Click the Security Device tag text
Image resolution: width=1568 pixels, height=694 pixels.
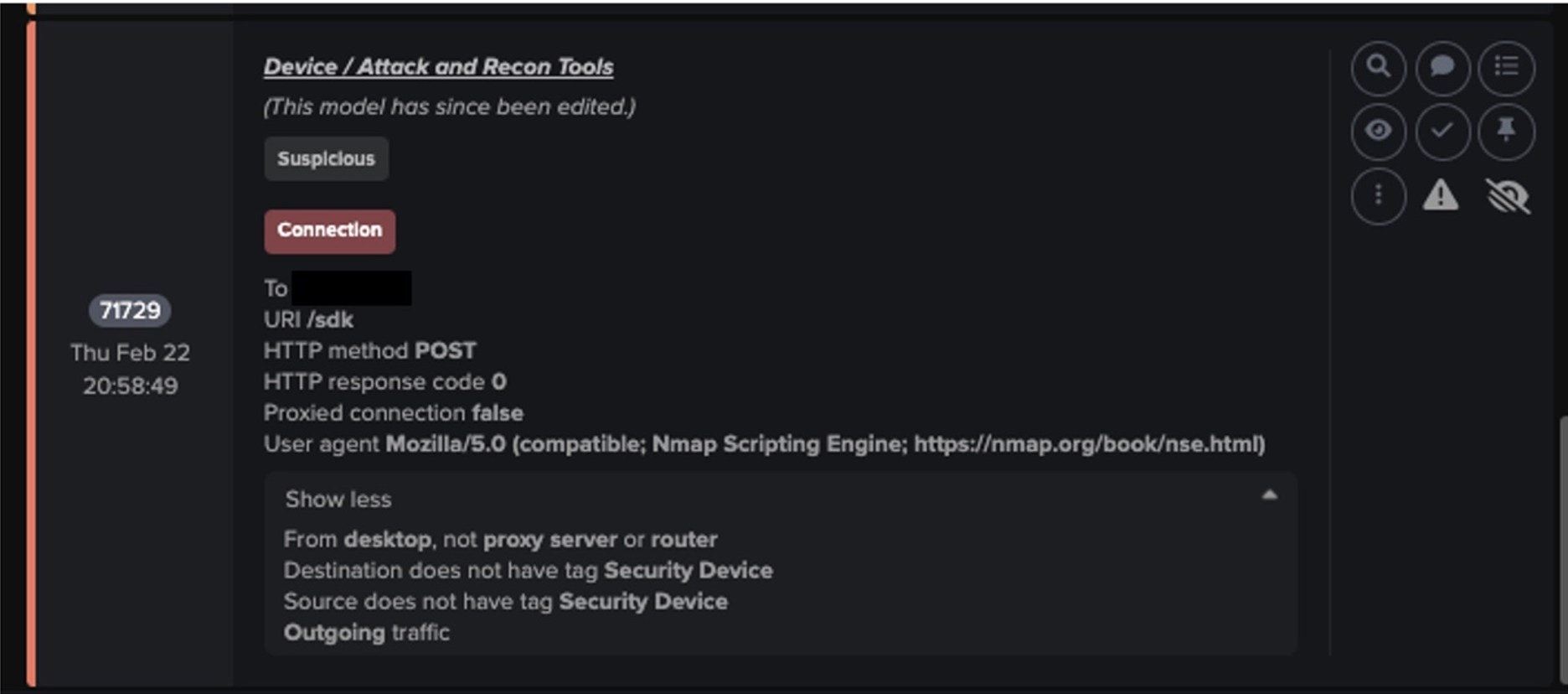[689, 570]
